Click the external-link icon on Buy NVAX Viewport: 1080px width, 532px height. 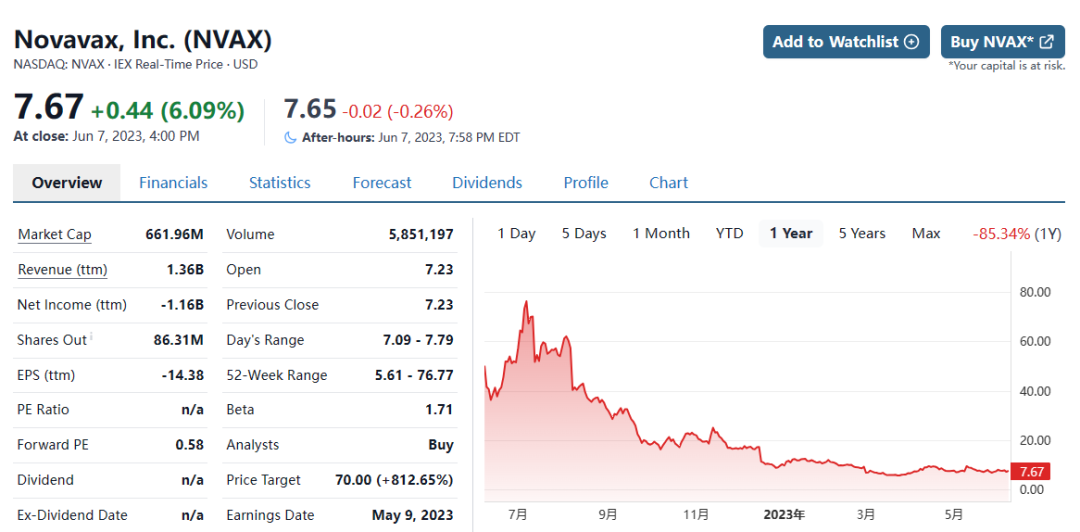coord(1046,42)
